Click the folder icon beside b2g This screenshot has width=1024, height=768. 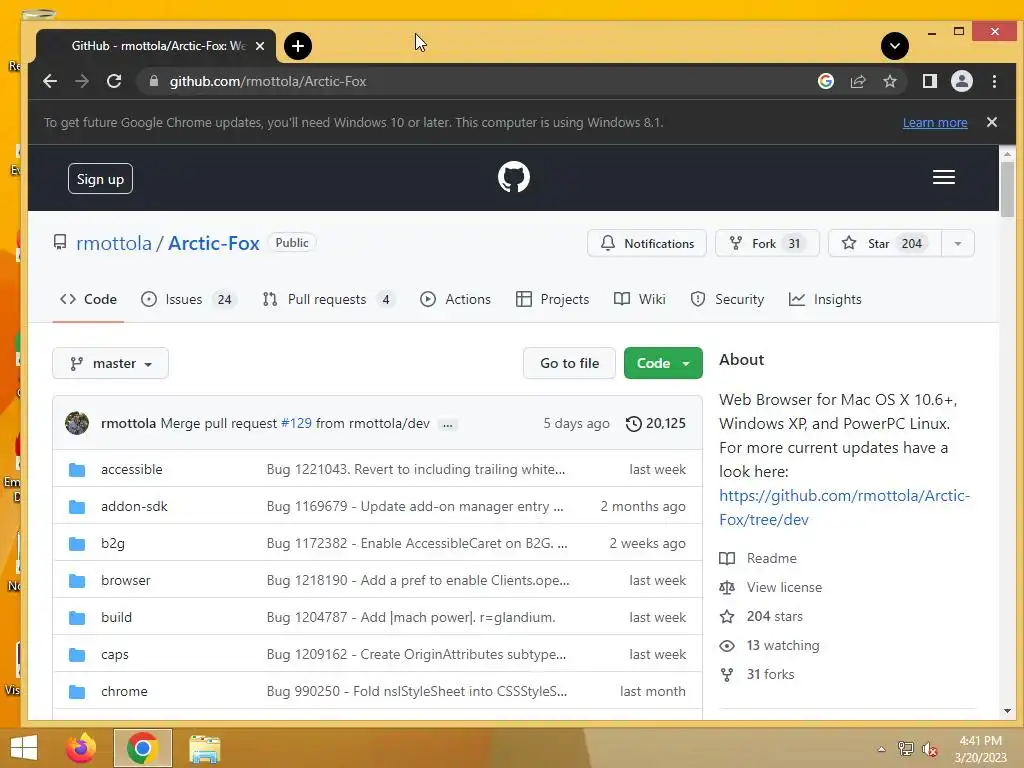[77, 543]
